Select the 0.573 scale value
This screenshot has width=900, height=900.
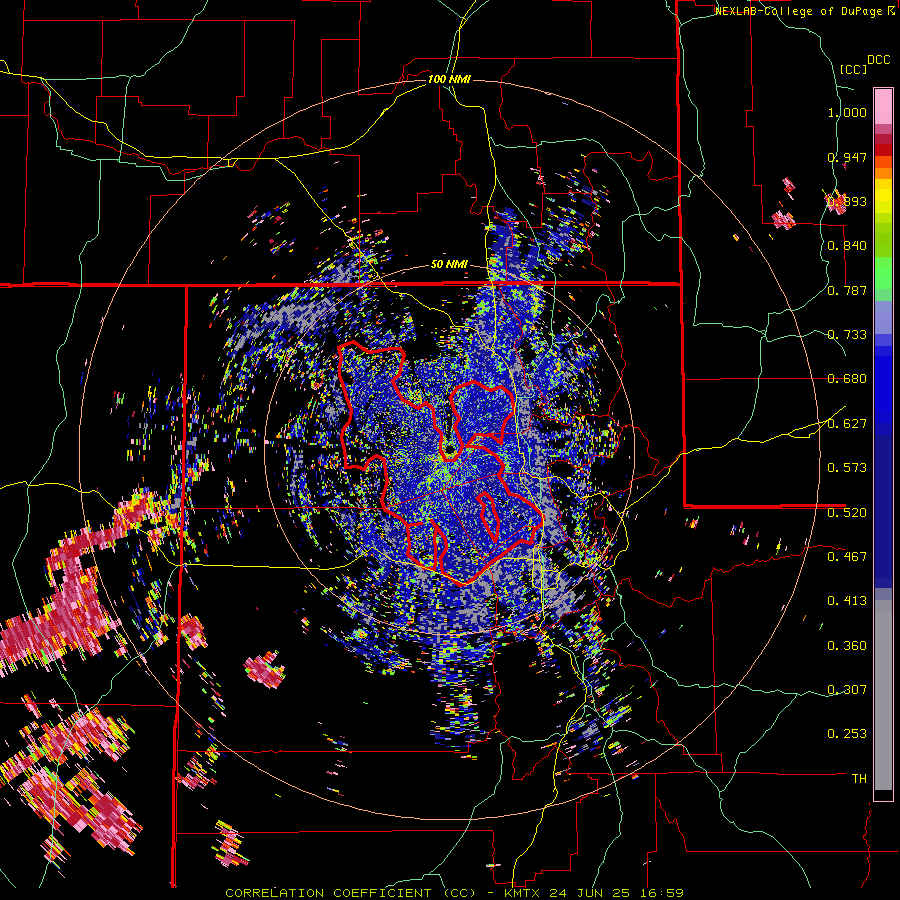point(847,467)
